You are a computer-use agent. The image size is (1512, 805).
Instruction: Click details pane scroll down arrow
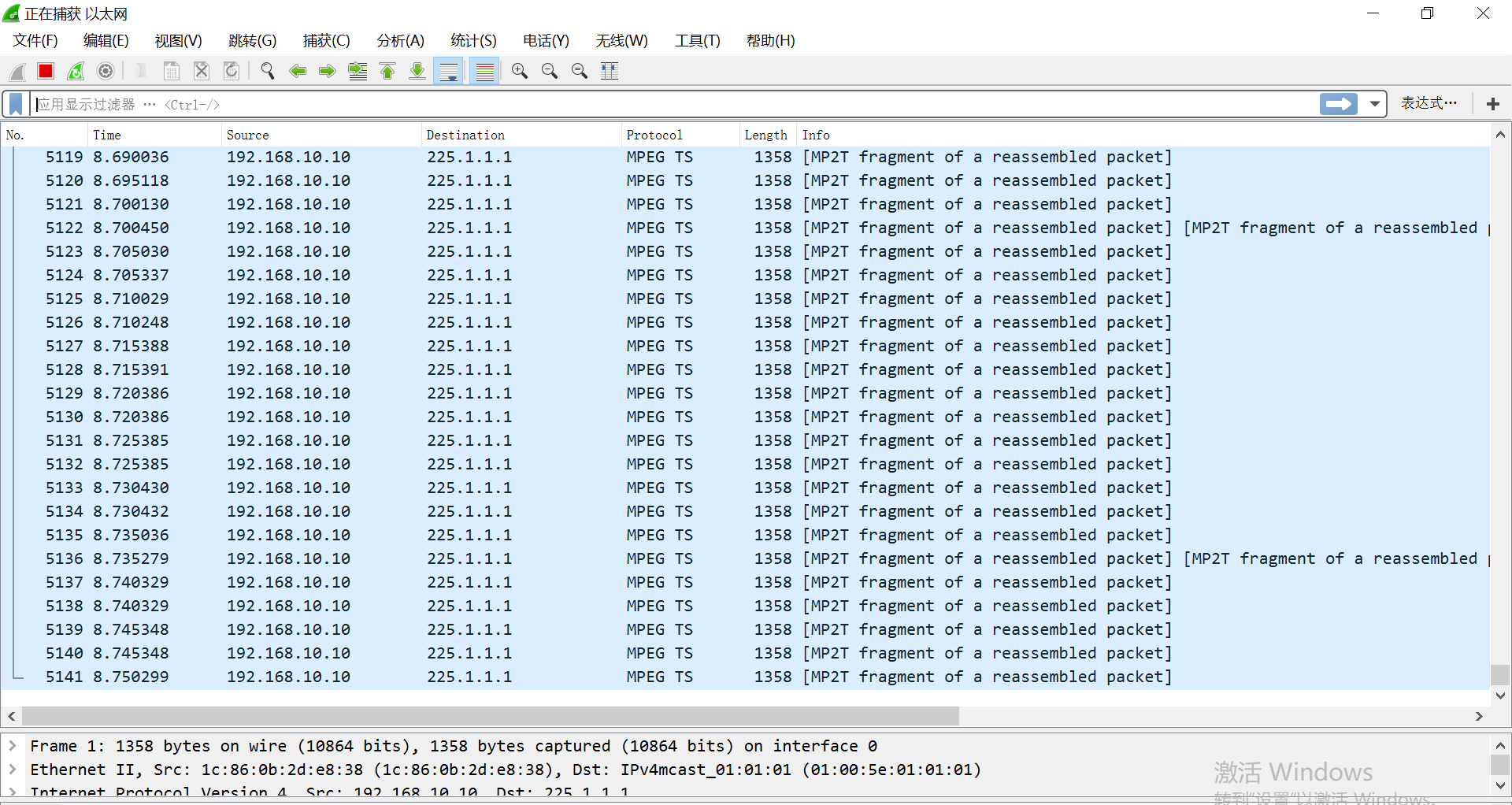pos(1500,786)
